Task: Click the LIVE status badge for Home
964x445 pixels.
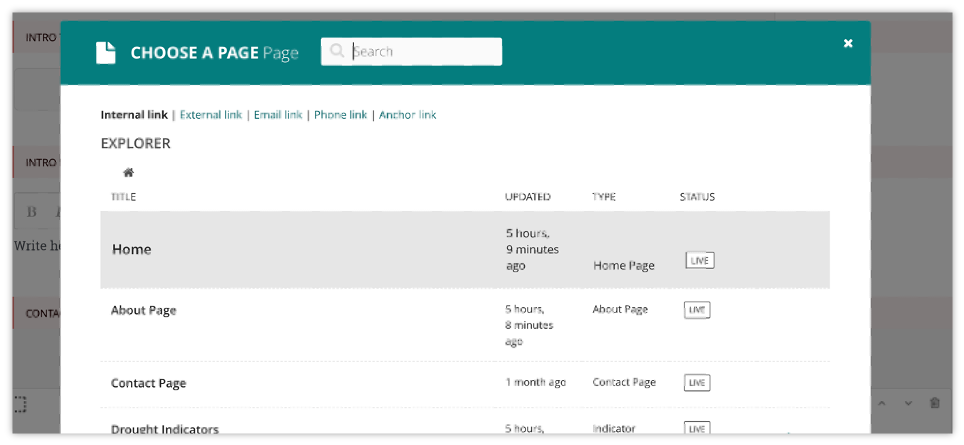Action: (700, 261)
